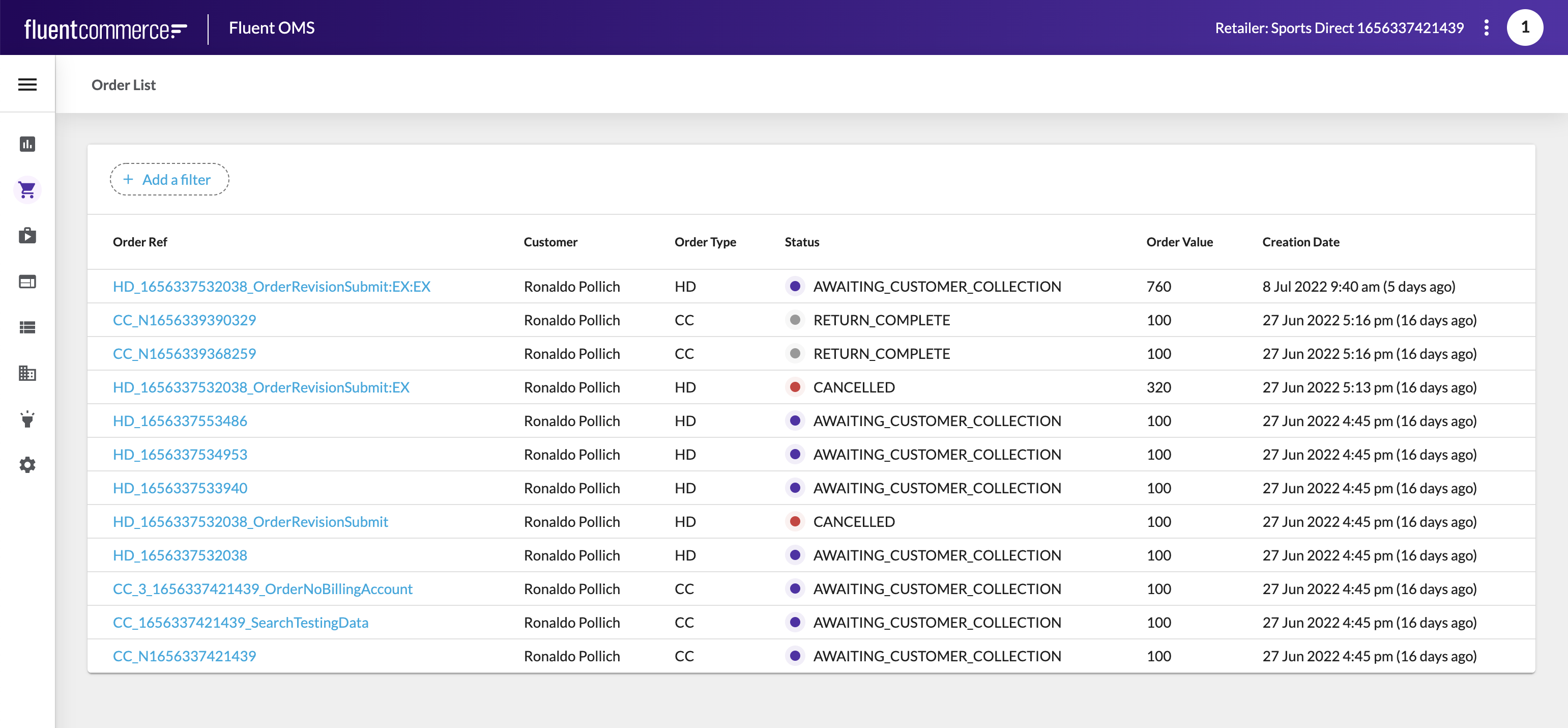Open order CC_N1656339390329
This screenshot has width=1568, height=728.
click(185, 320)
